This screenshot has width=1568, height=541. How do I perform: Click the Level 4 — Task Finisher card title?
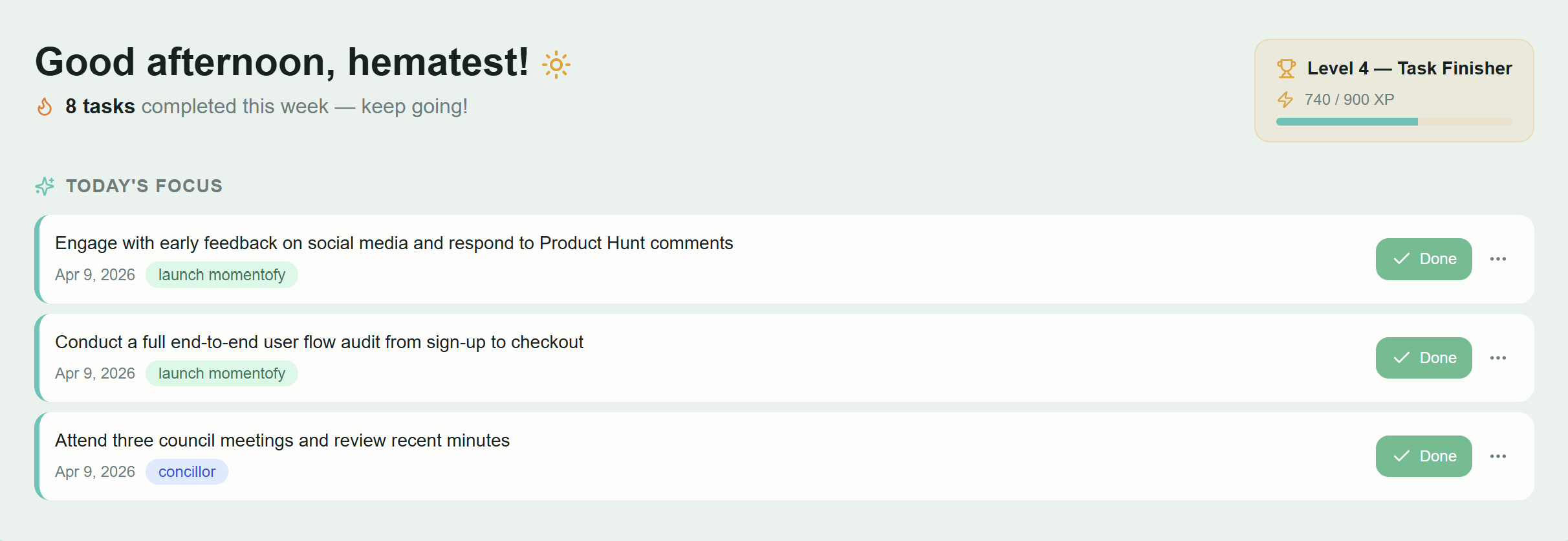click(1409, 69)
